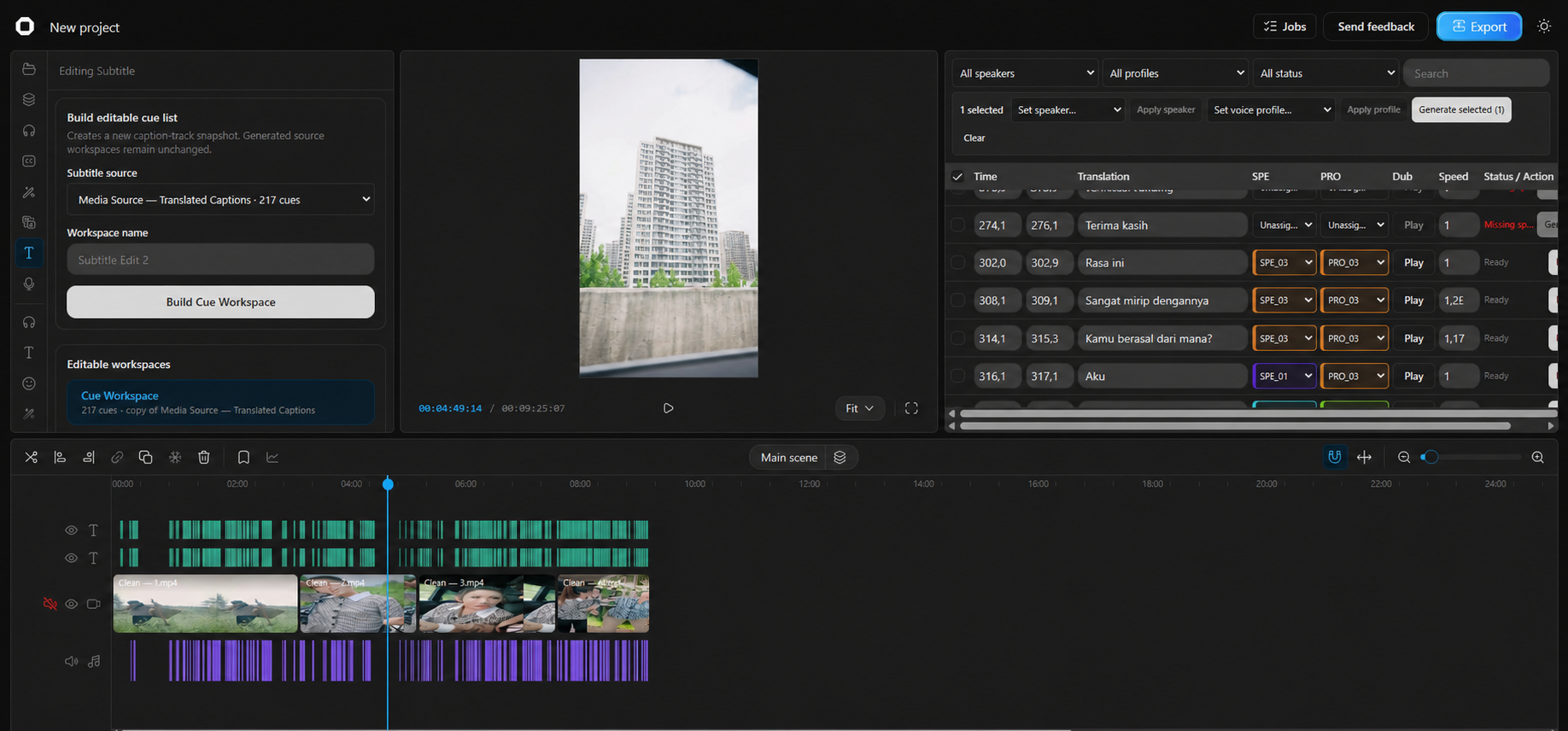Viewport: 1568px width, 731px height.
Task: Open the All speakers filter dropdown
Action: [x=1026, y=73]
